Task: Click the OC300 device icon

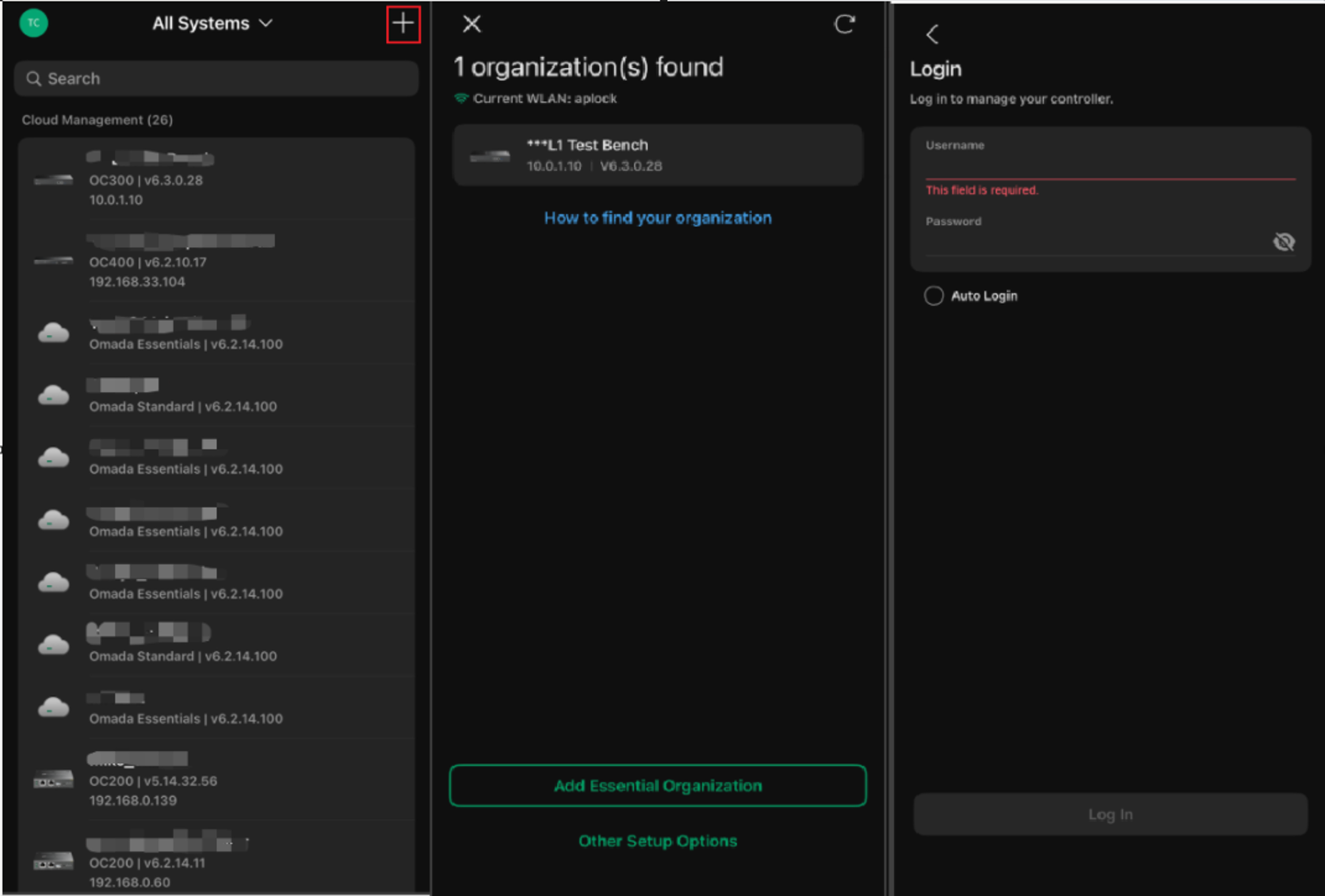Action: (54, 181)
